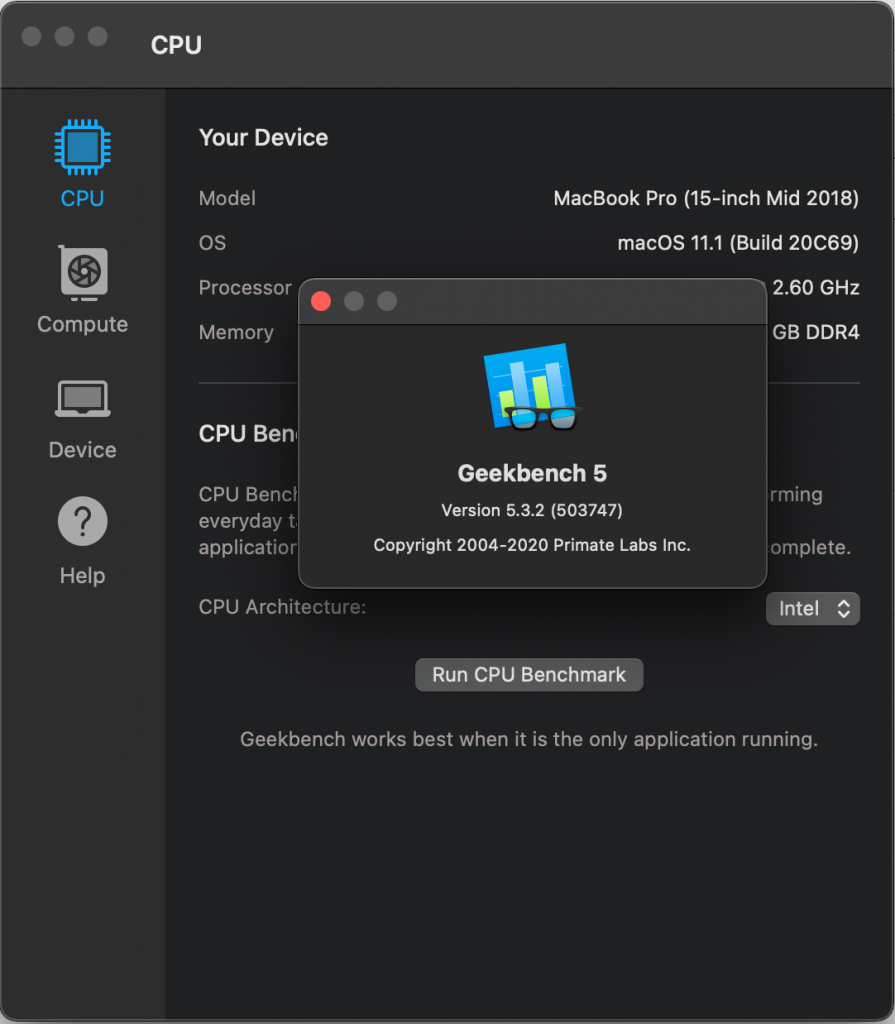Click the zoom button in About dialog
895x1024 pixels.
(387, 301)
